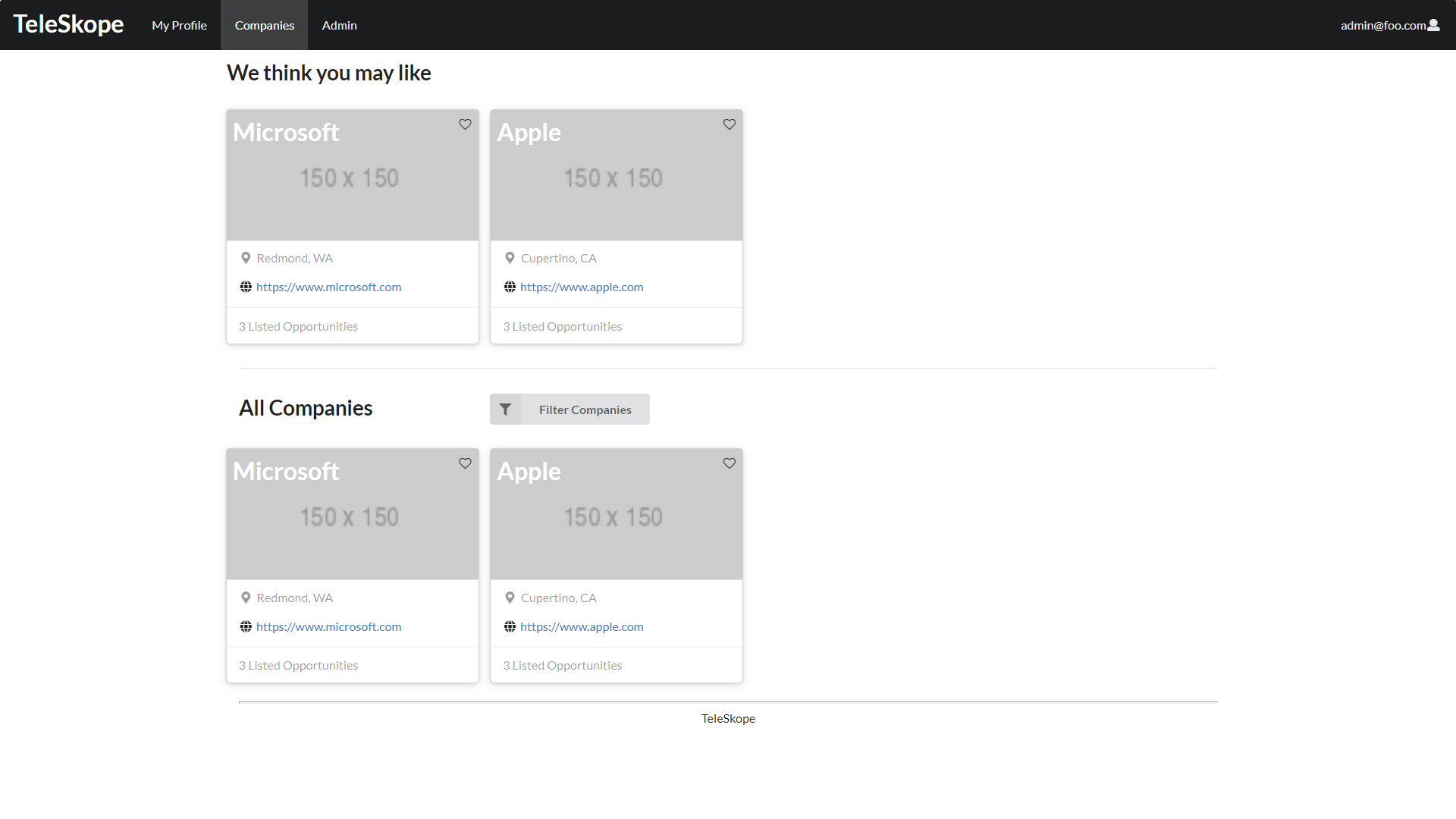Click the location pin in recommended Microsoft card
This screenshot has width=1456, height=819.
tap(246, 258)
